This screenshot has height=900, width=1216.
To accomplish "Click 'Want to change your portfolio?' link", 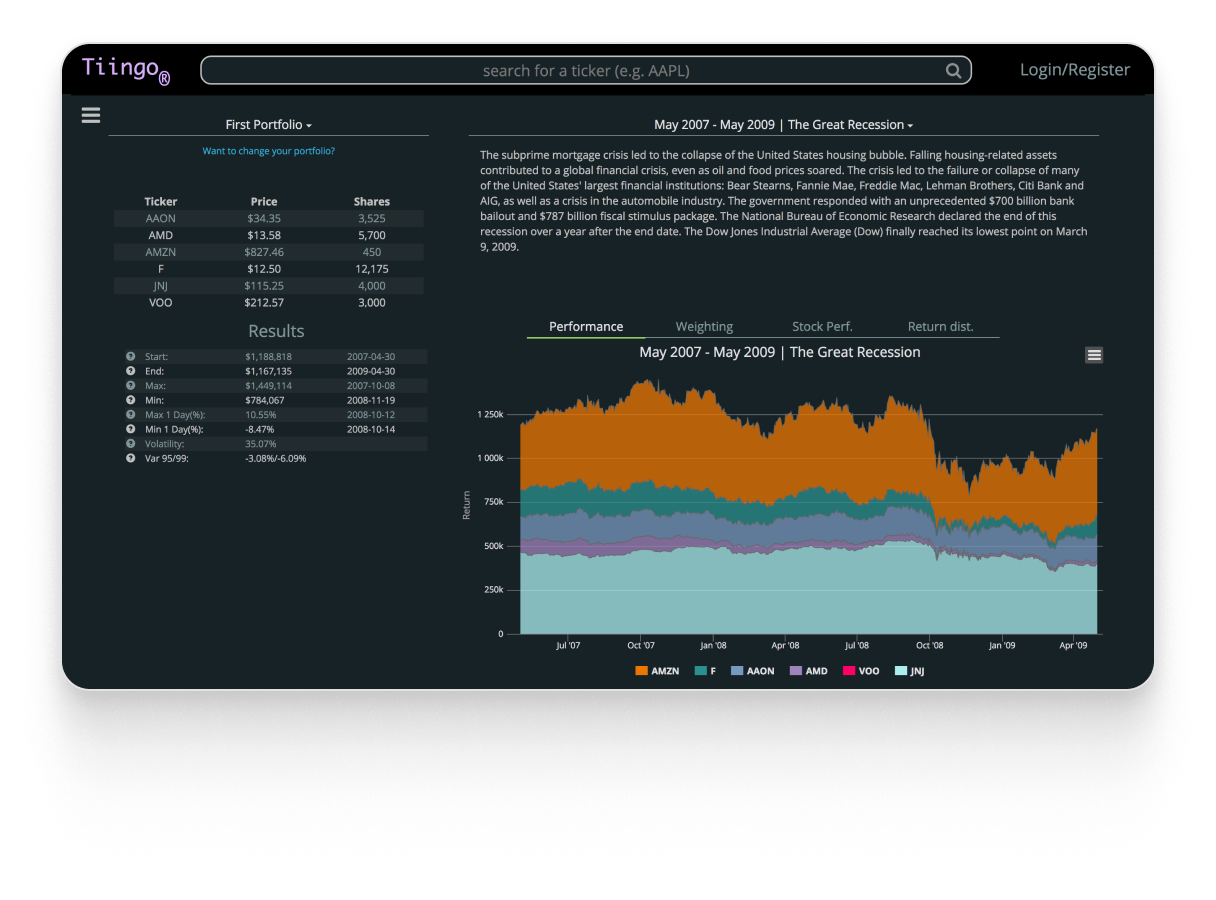I will 268,151.
